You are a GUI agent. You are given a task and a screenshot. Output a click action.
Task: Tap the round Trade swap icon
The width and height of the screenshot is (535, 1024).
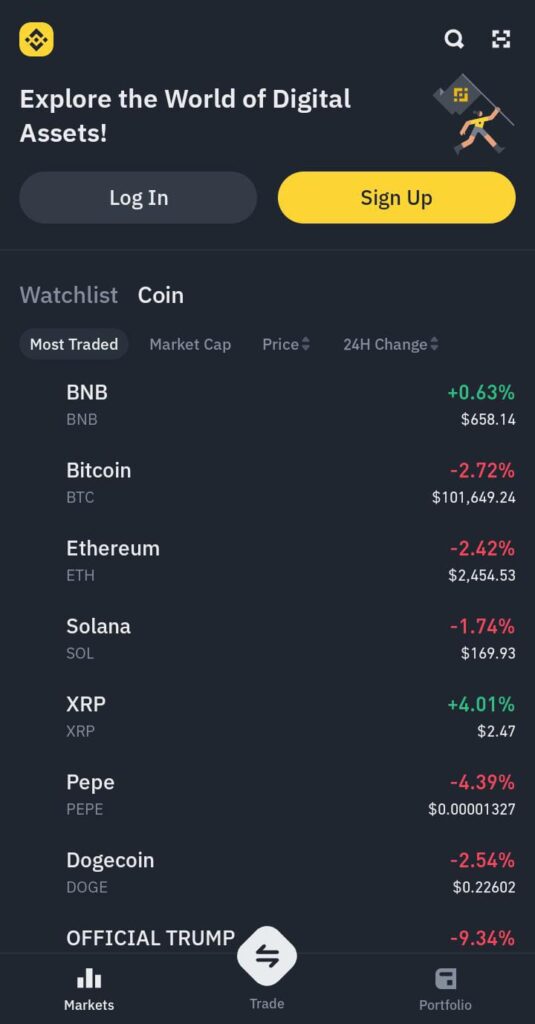[267, 957]
